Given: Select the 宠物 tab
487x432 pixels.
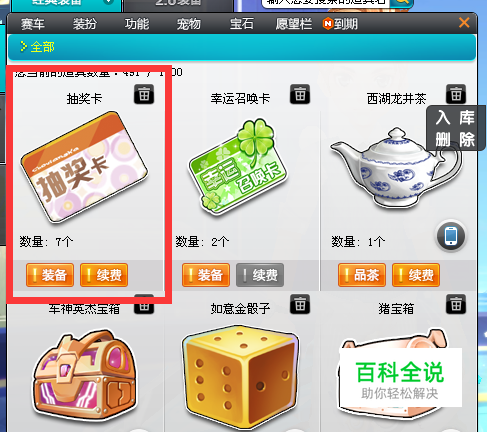Looking at the screenshot, I should (189, 24).
